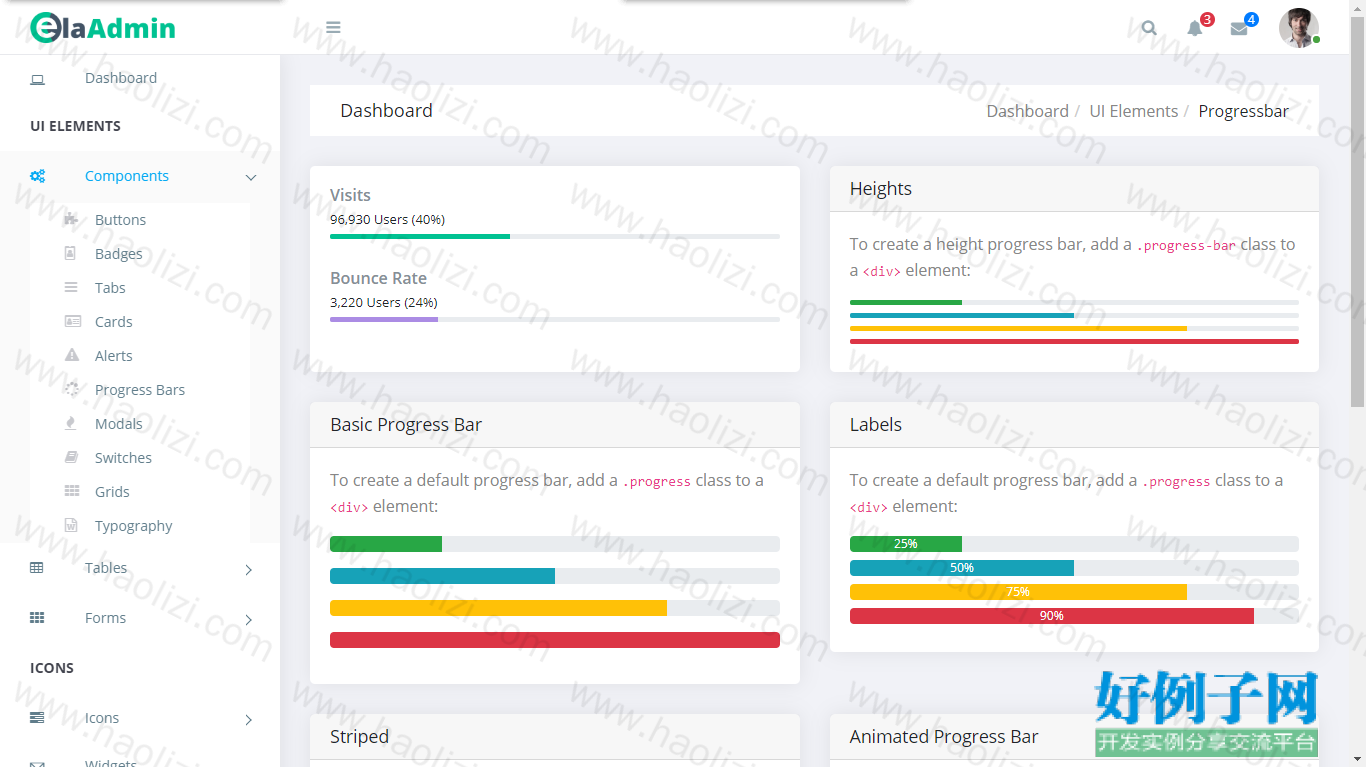This screenshot has width=1366, height=767.
Task: Select Switches from Components list
Action: [x=123, y=458]
